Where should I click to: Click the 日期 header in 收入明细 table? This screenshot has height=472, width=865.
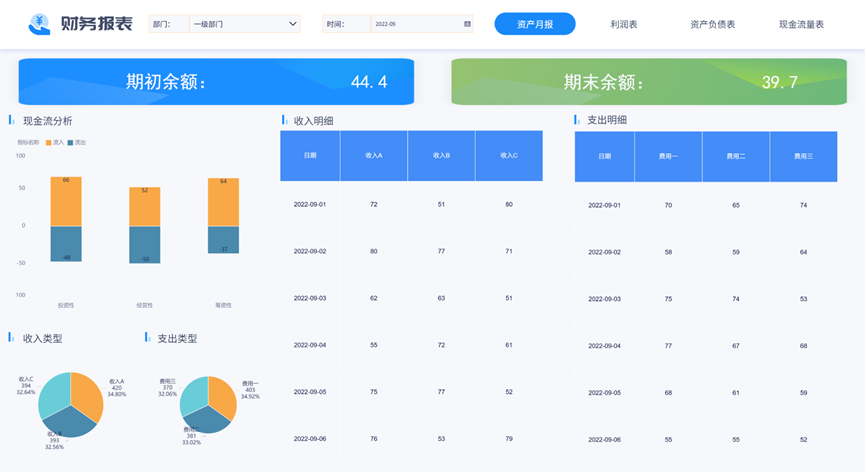310,155
